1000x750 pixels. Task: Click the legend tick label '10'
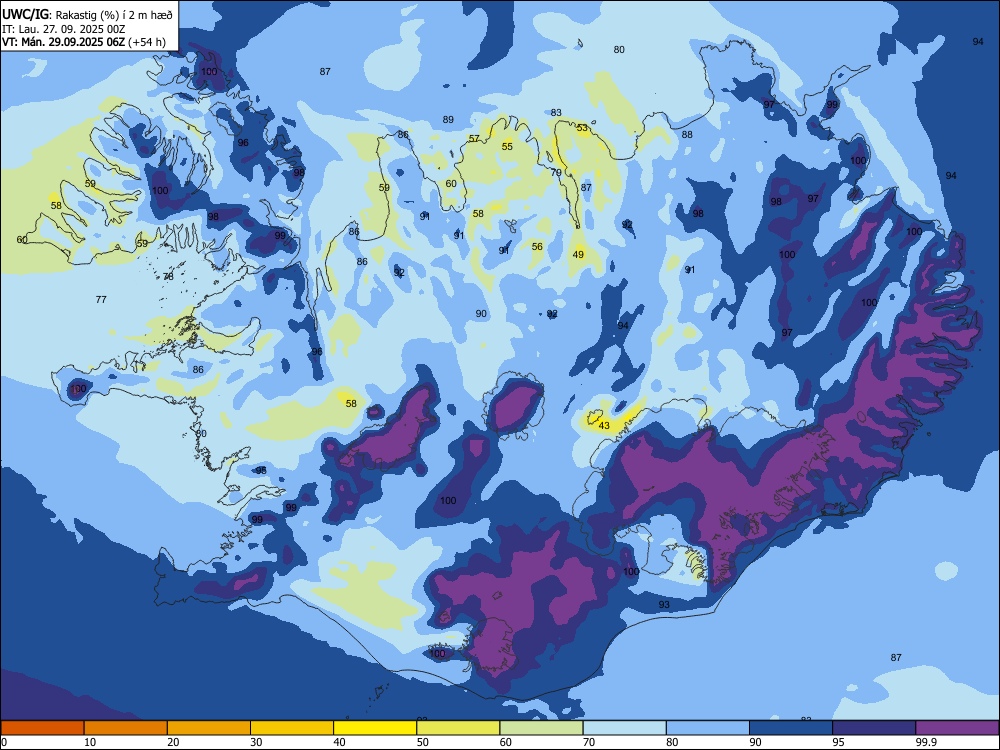(90, 742)
